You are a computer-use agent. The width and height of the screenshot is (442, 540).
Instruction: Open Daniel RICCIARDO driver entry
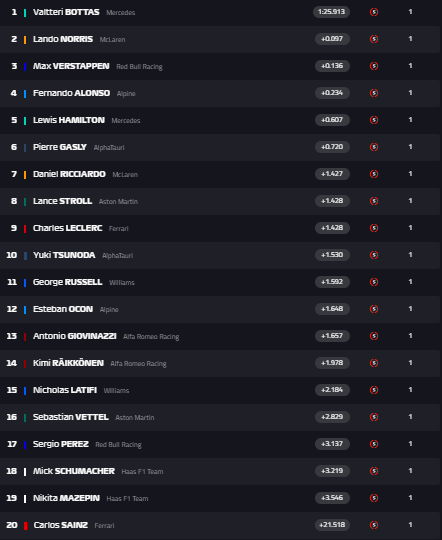pos(69,174)
